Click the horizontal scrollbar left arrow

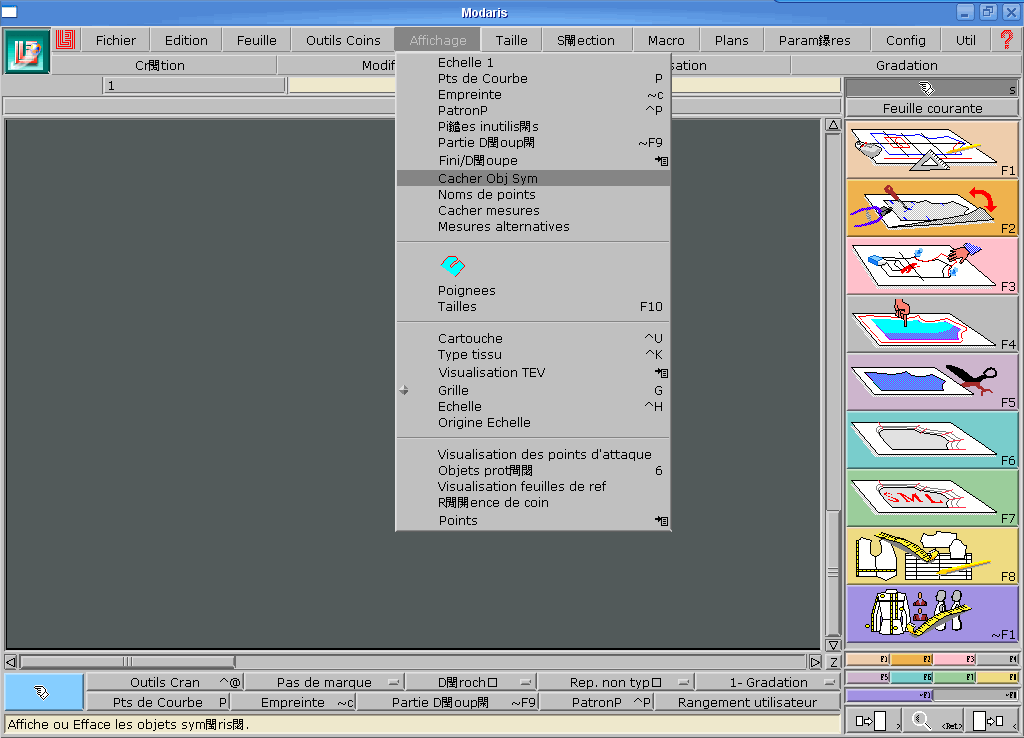click(x=10, y=662)
